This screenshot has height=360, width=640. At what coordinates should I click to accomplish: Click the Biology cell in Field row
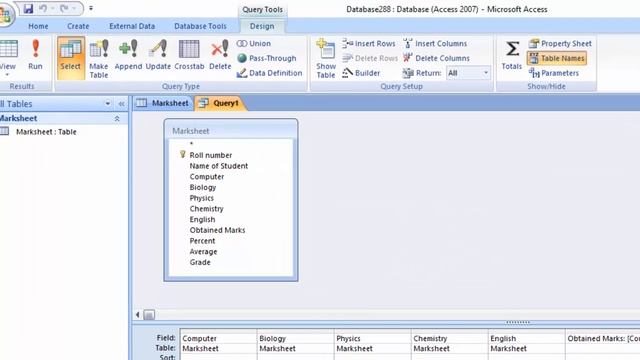296,338
